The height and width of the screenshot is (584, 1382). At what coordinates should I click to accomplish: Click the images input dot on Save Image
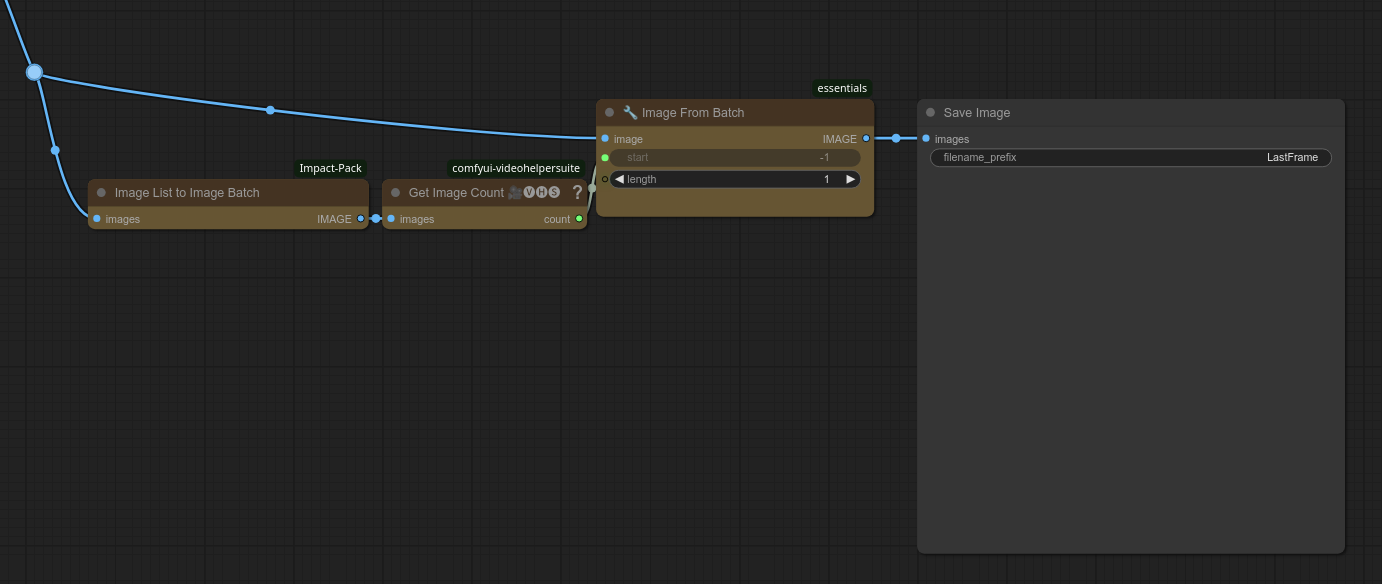(x=926, y=139)
